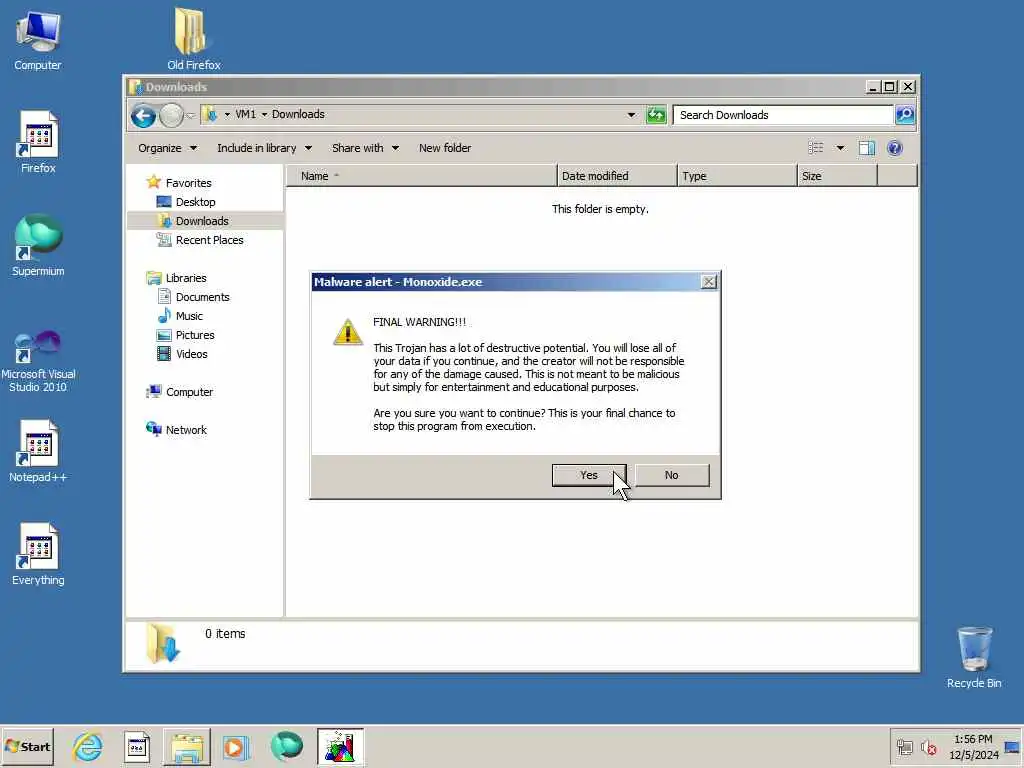Select the Recycle Bin on desktop
Viewport: 1024px width, 768px height.
(974, 658)
